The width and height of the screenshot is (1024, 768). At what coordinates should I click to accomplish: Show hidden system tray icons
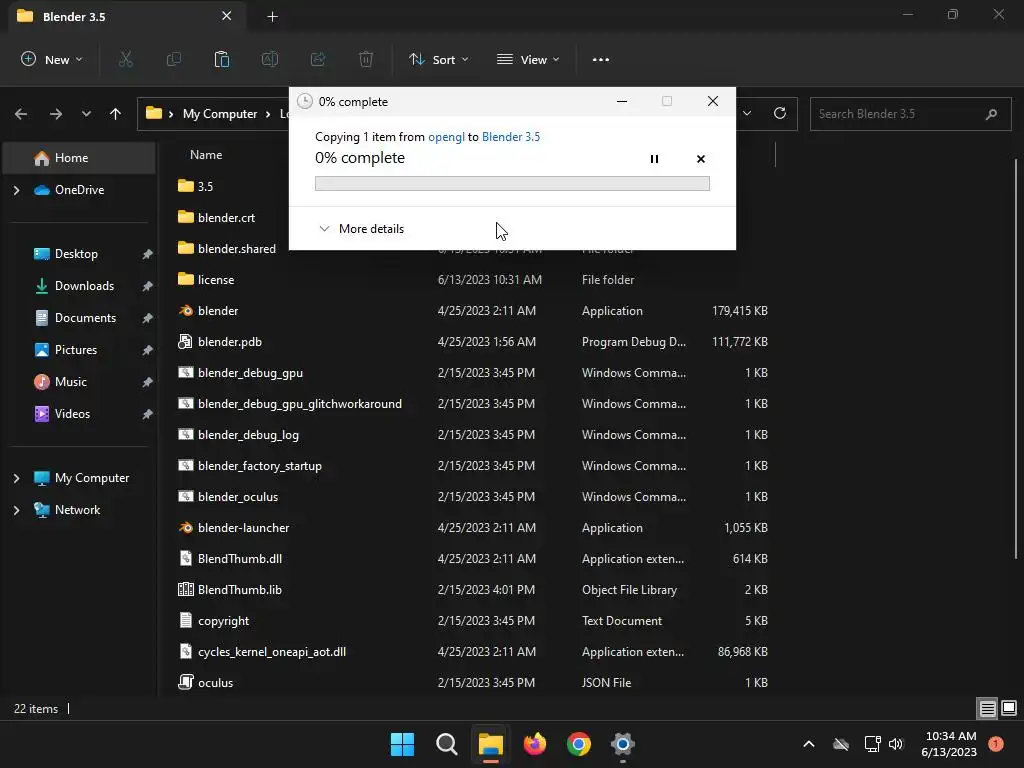pos(808,744)
